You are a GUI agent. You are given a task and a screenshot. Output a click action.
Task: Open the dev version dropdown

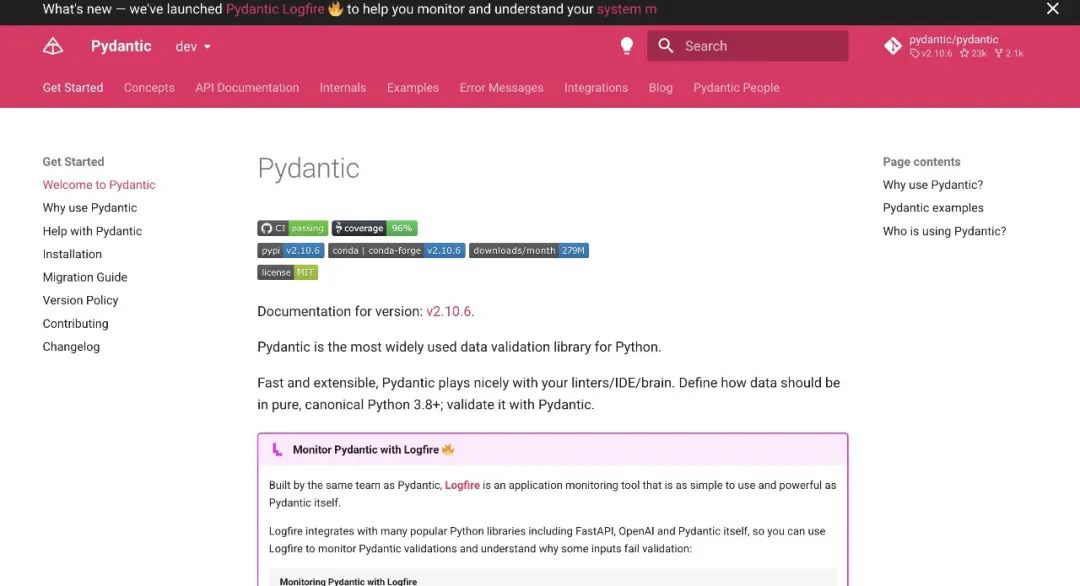(x=193, y=47)
